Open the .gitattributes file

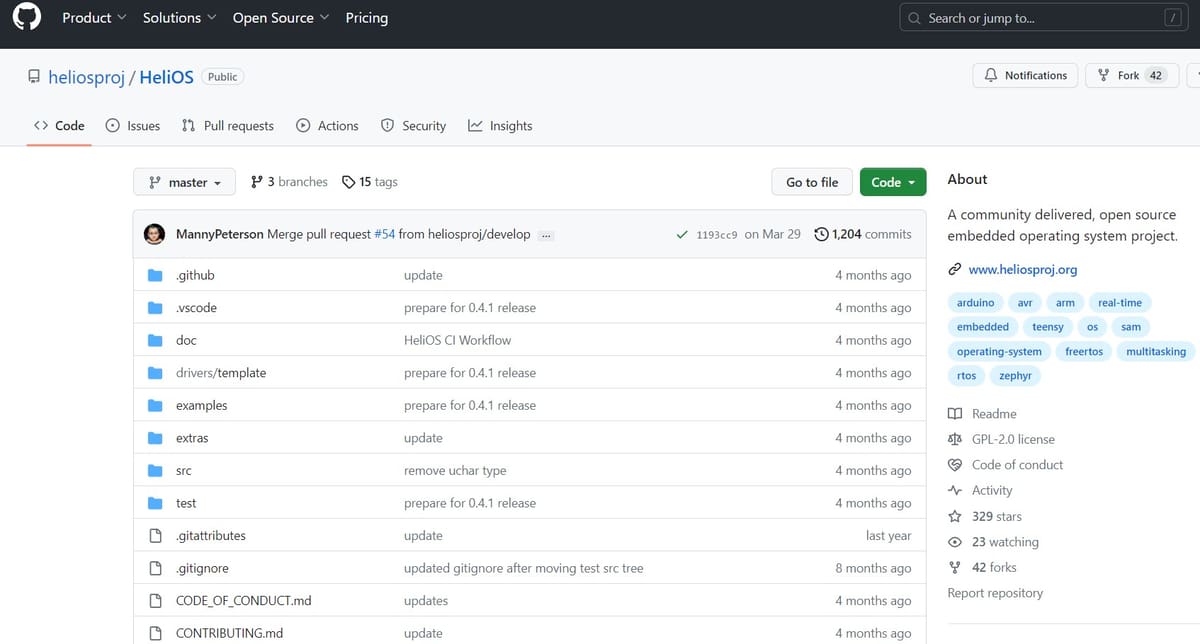[x=210, y=536]
